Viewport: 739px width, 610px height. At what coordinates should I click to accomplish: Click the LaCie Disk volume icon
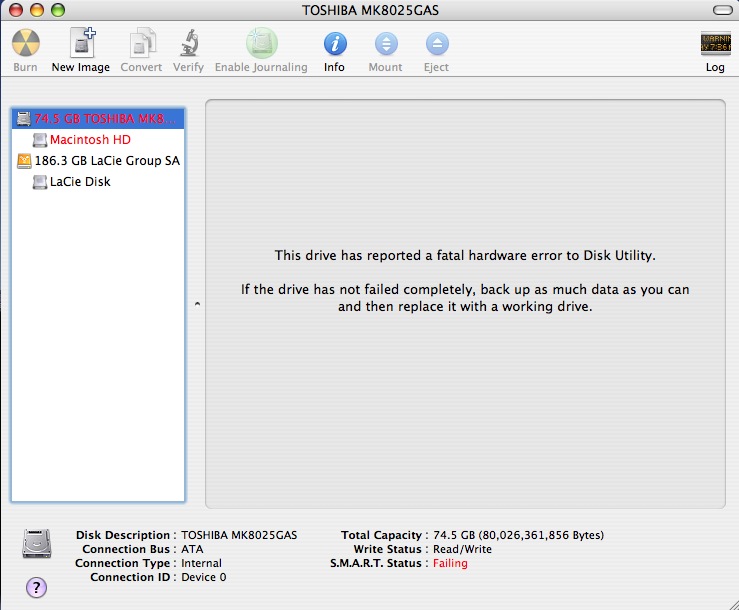click(x=40, y=181)
